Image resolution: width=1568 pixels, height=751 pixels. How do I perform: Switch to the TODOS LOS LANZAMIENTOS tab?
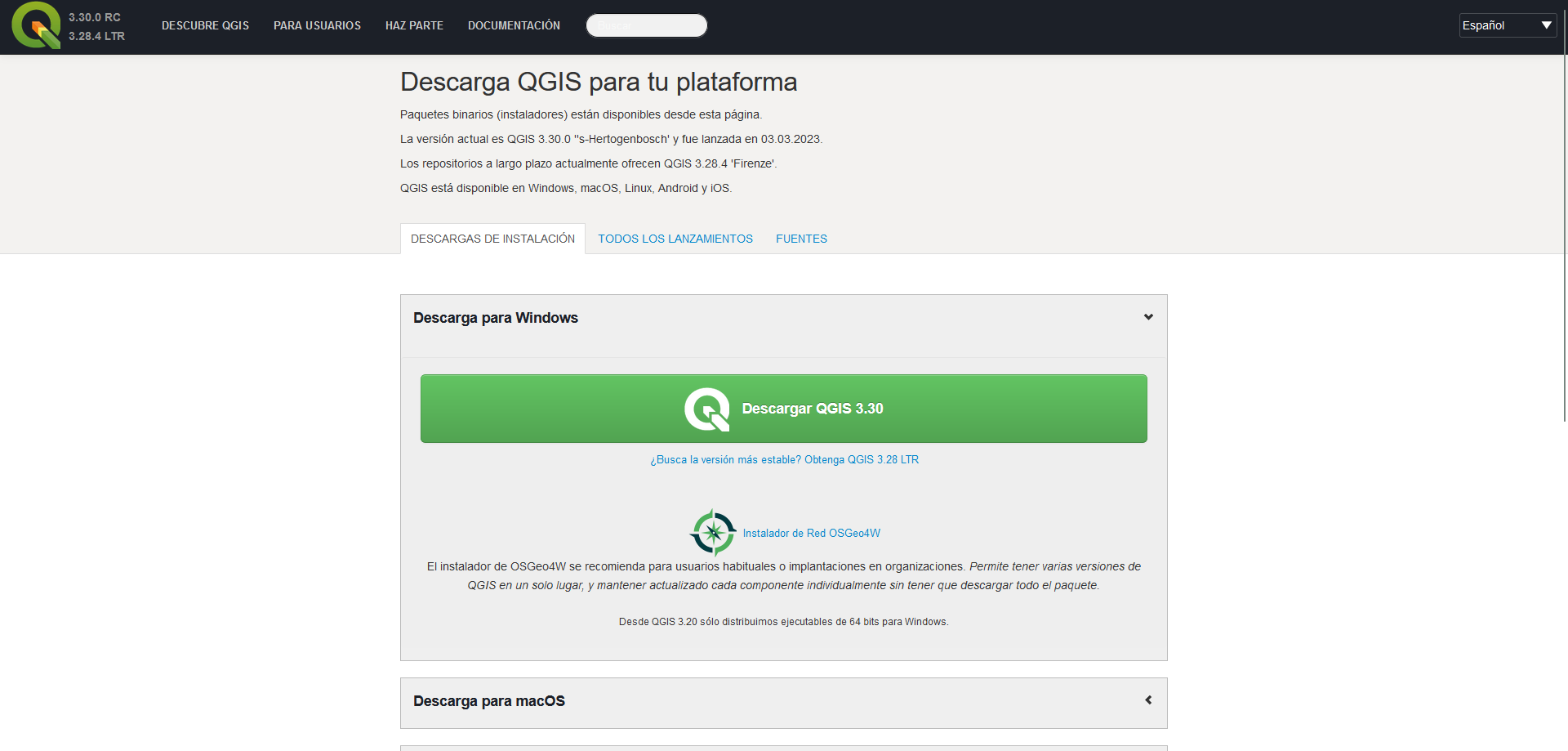[x=675, y=239]
